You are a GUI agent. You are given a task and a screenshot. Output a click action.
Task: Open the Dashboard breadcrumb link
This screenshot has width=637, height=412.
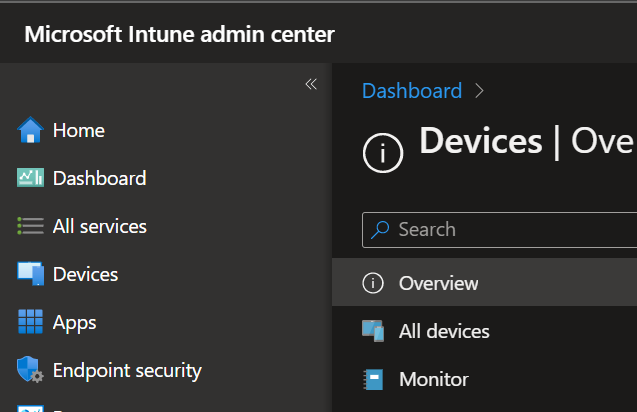point(411,91)
